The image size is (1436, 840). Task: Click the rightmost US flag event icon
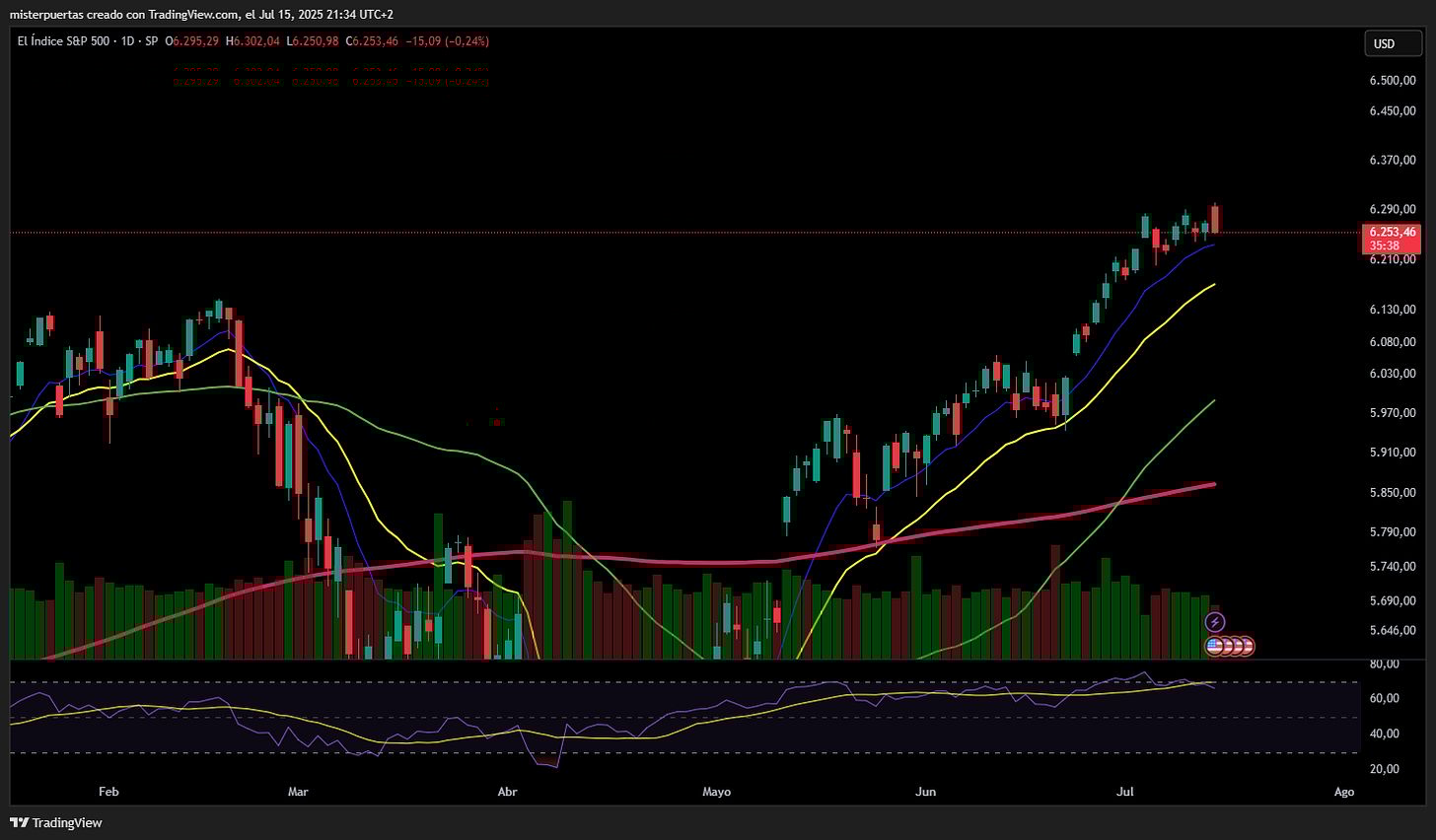tap(1246, 647)
